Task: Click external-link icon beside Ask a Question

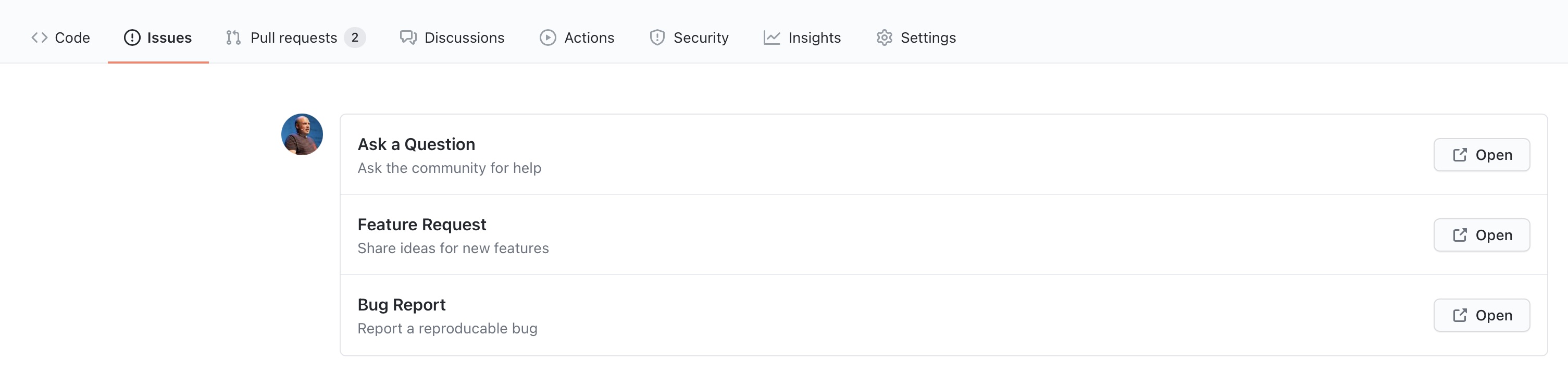Action: pos(1460,155)
